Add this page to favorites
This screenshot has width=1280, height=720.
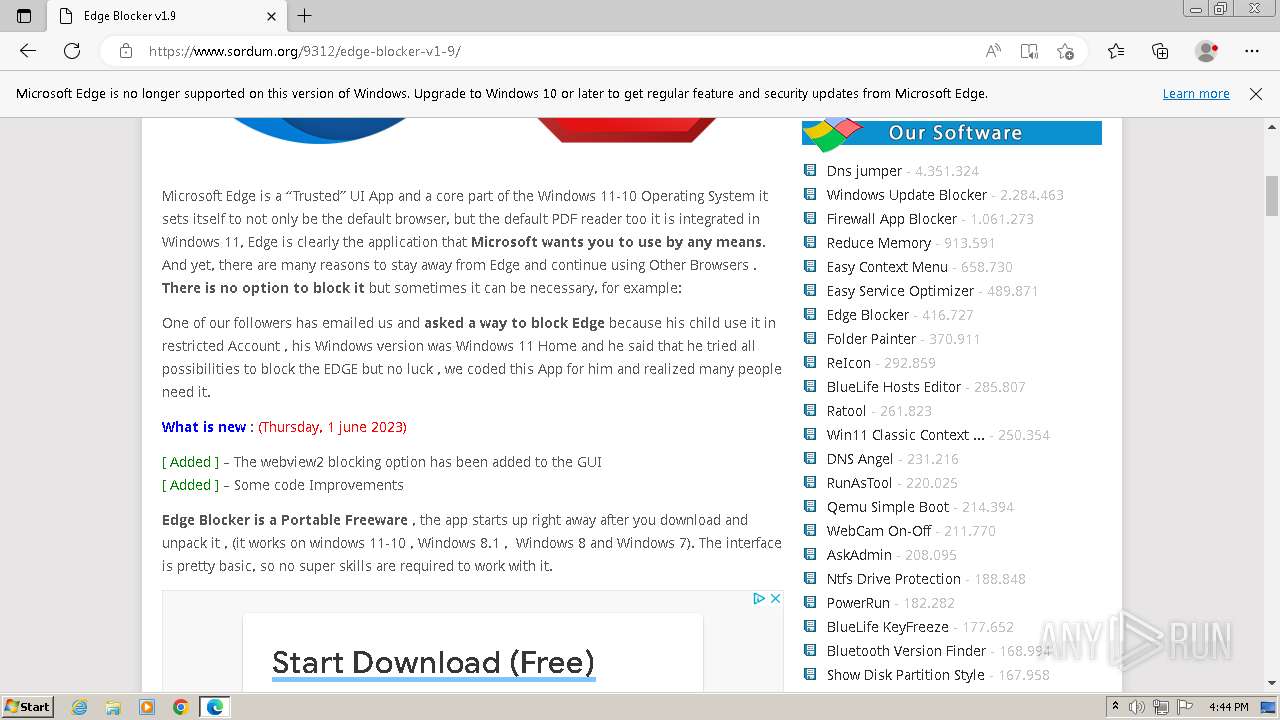pos(1065,51)
